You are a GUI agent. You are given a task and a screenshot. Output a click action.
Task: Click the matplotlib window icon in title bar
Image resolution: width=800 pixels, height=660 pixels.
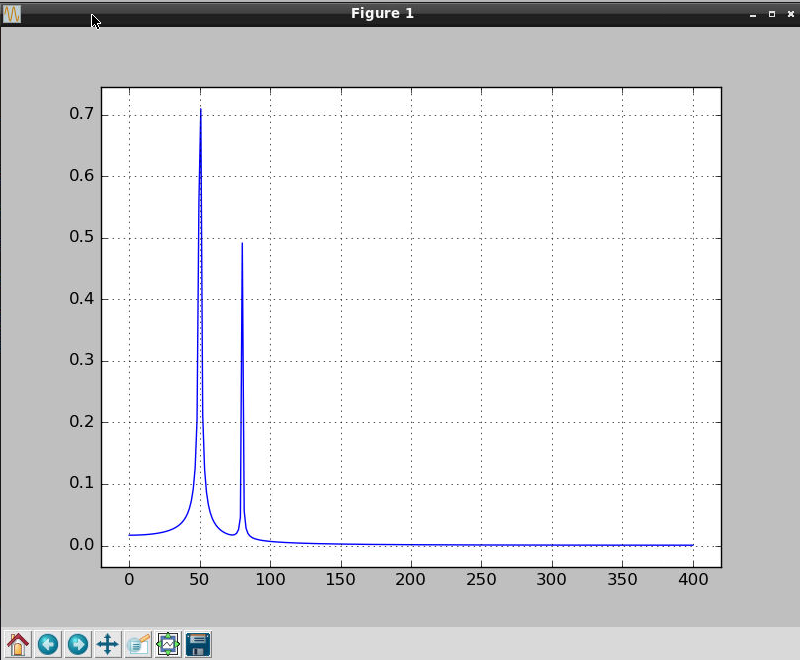tap(12, 14)
